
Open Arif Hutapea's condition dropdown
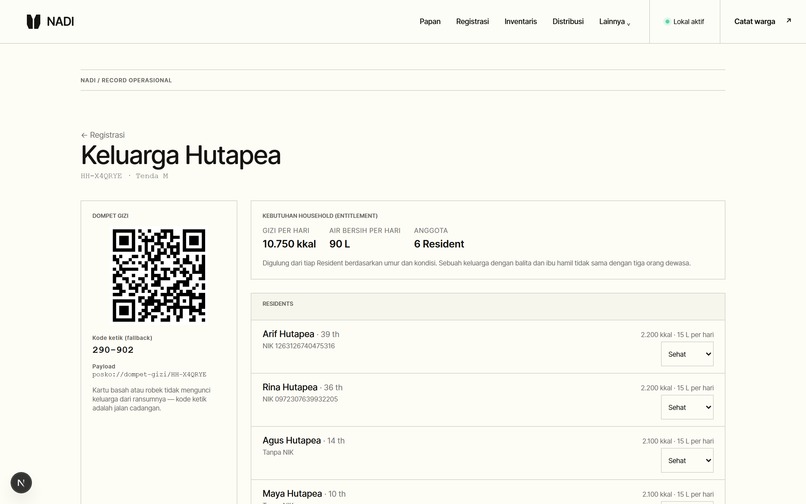coord(687,354)
